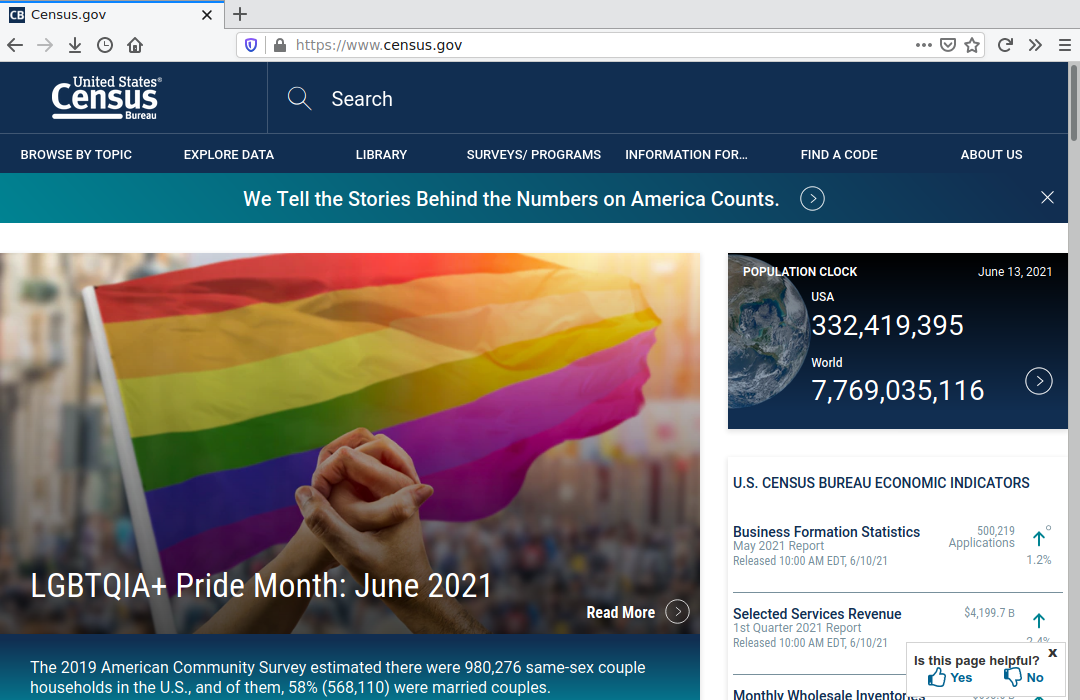The height and width of the screenshot is (700, 1080).
Task: Click the search magnifying glass icon
Action: [x=299, y=98]
